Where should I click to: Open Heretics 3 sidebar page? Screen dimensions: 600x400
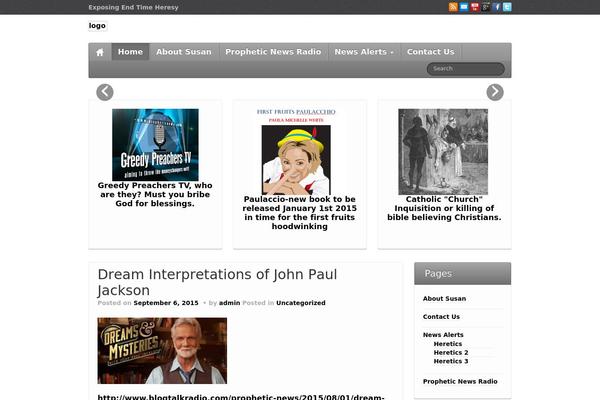[451, 361]
